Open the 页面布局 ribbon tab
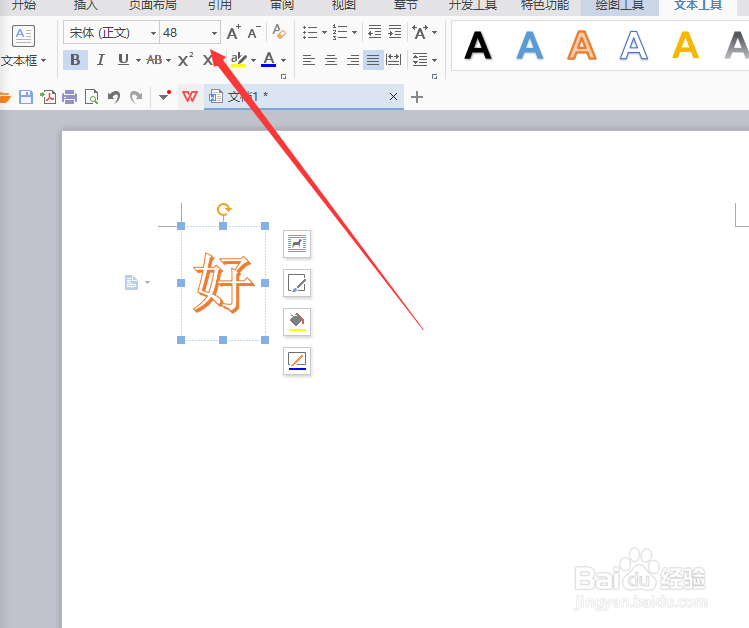Viewport: 749px width, 628px height. pos(153,5)
